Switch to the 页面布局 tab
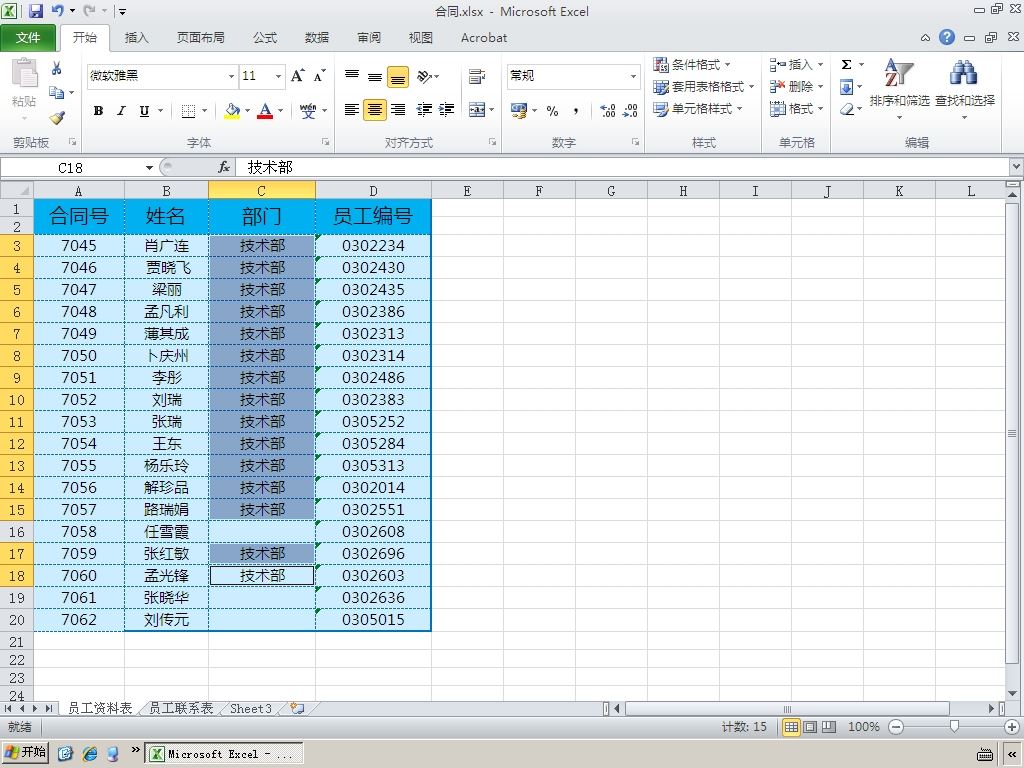 (200, 38)
